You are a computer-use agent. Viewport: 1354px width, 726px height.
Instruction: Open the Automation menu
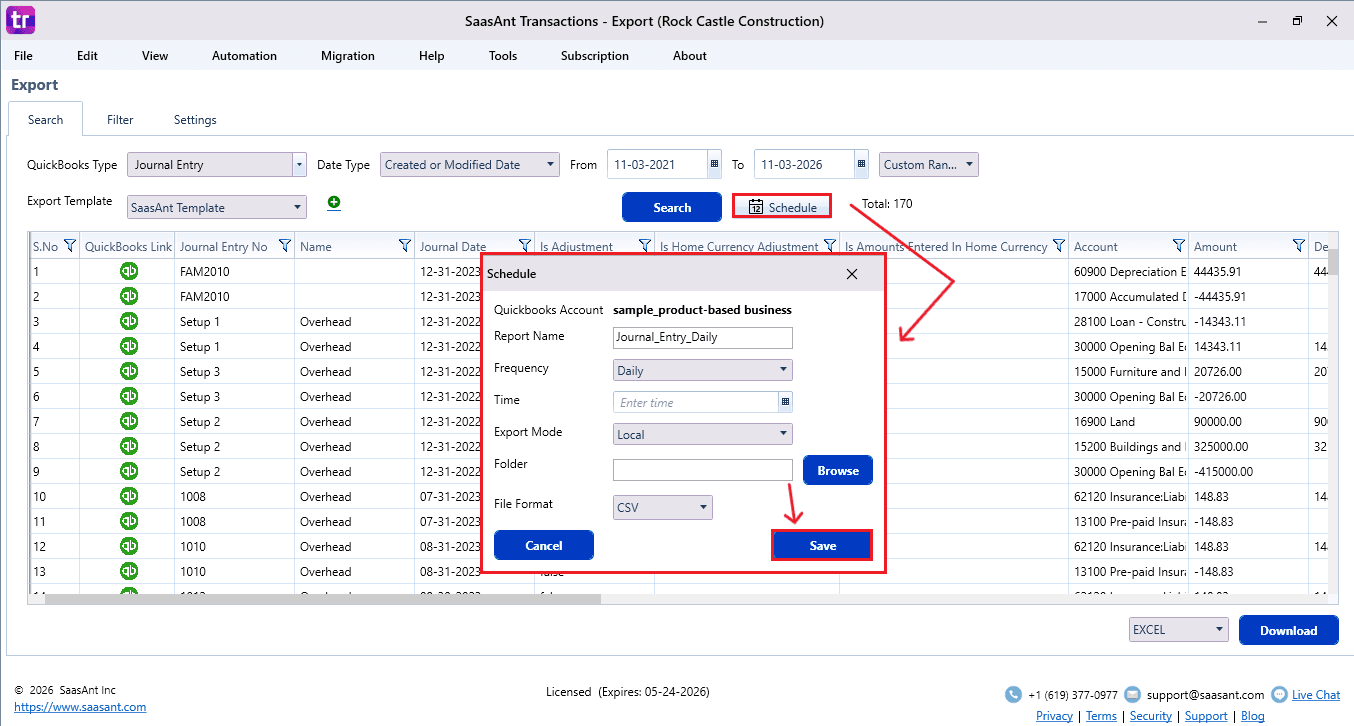tap(244, 56)
